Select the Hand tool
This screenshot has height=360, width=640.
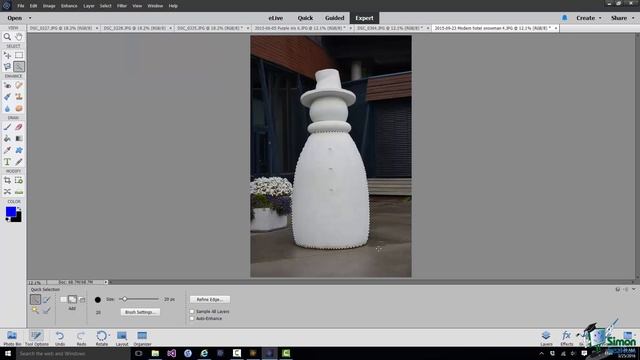(x=19, y=37)
